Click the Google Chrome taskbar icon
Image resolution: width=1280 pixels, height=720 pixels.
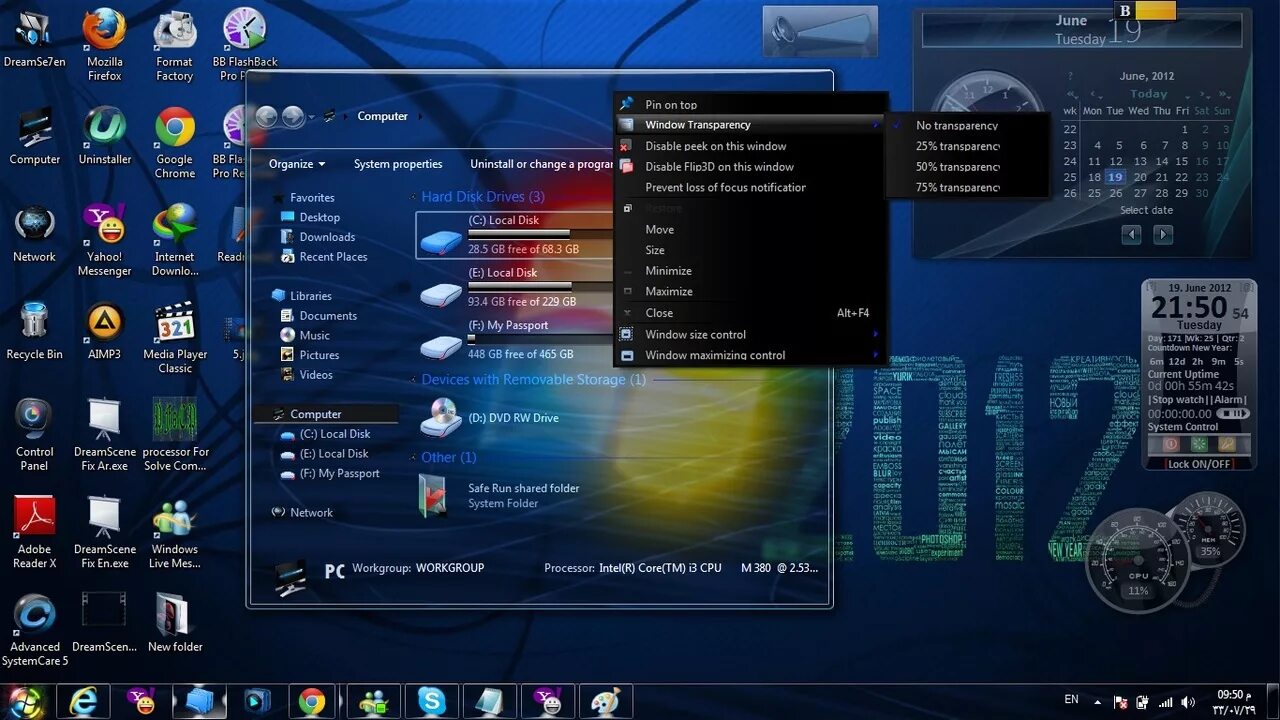(312, 701)
